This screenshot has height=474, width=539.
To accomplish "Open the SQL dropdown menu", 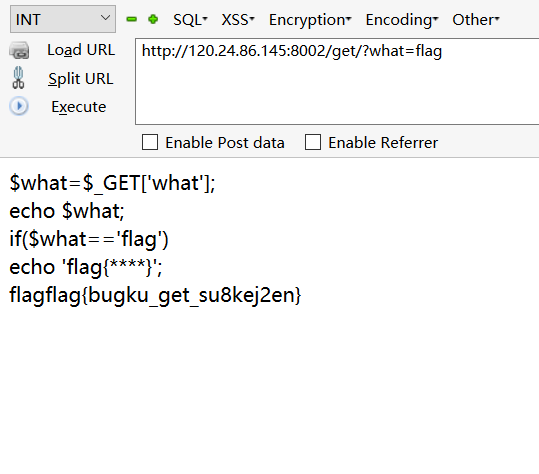I will click(190, 20).
